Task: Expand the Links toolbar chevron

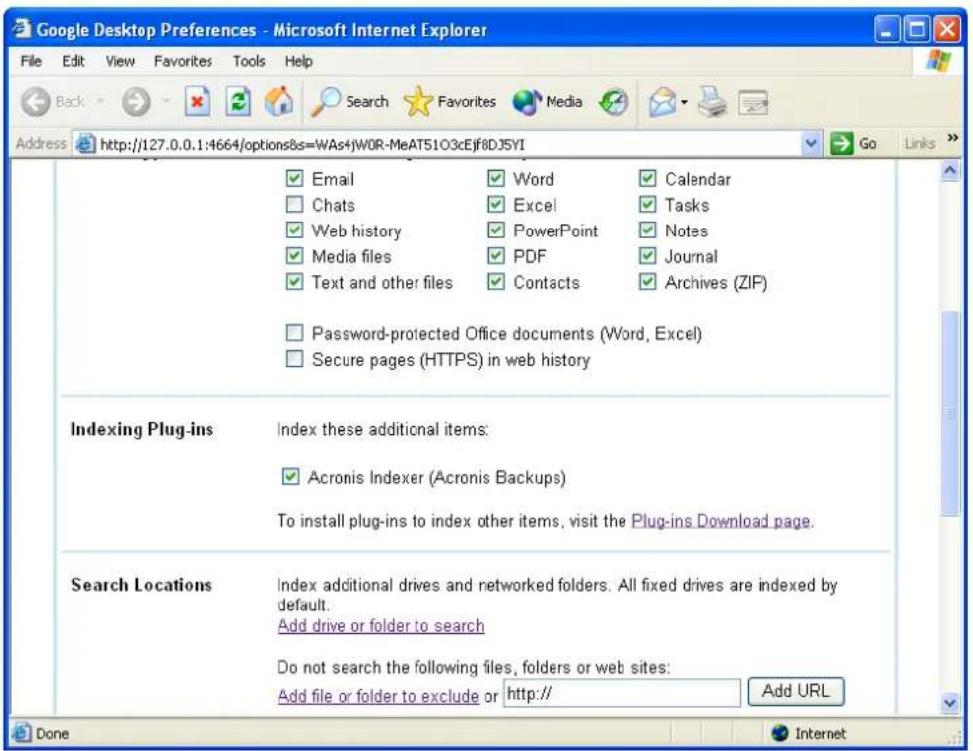Action: (953, 138)
